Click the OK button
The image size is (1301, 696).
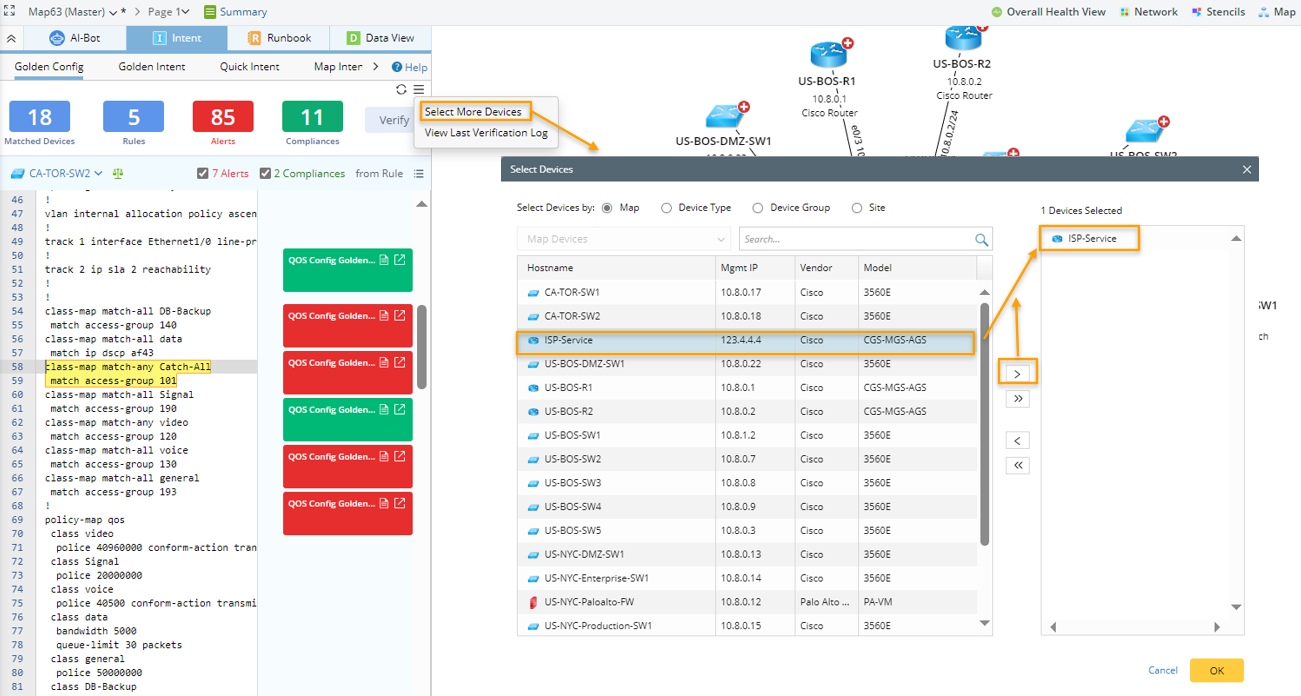click(1216, 670)
